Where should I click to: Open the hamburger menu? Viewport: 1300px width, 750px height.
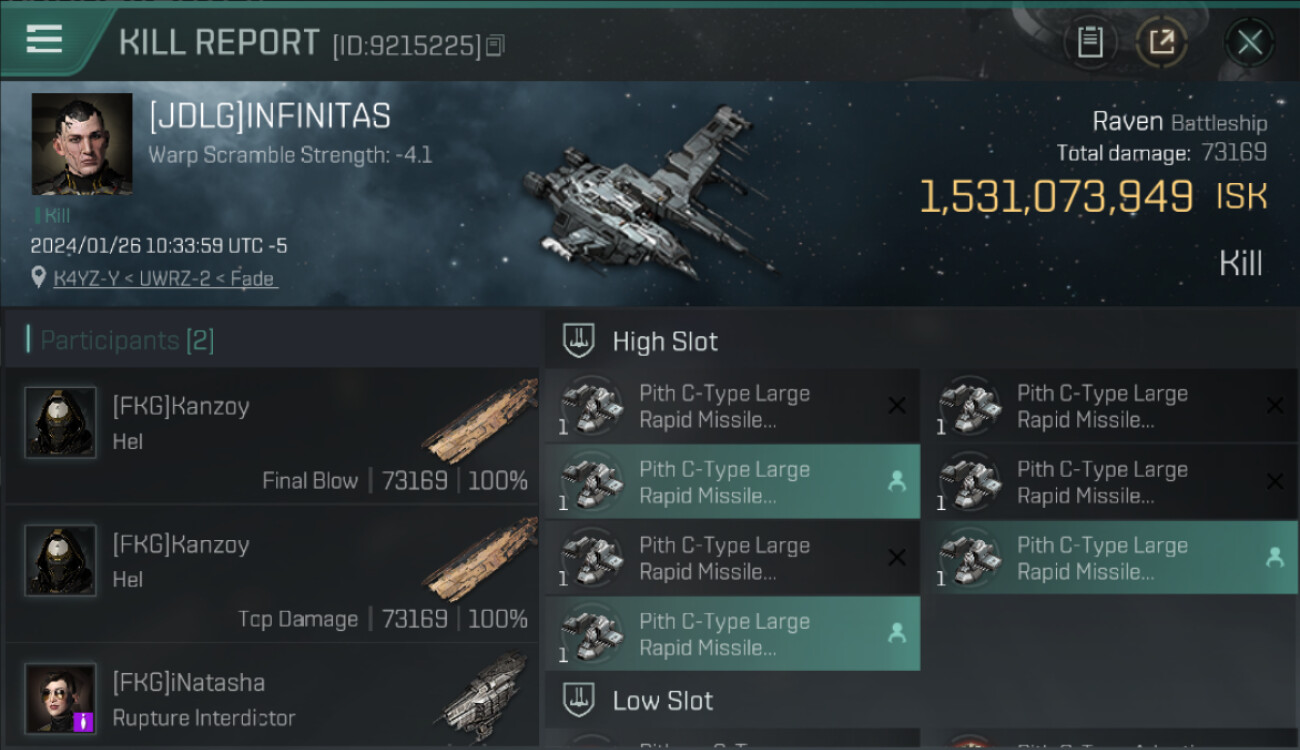click(x=44, y=40)
